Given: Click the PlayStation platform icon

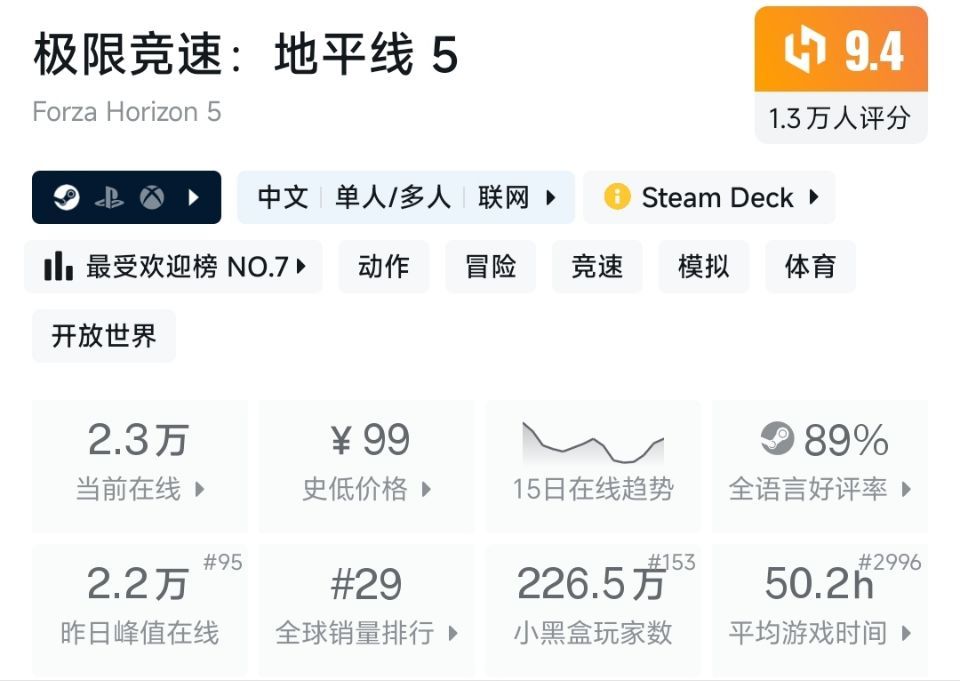Looking at the screenshot, I should click(x=109, y=198).
